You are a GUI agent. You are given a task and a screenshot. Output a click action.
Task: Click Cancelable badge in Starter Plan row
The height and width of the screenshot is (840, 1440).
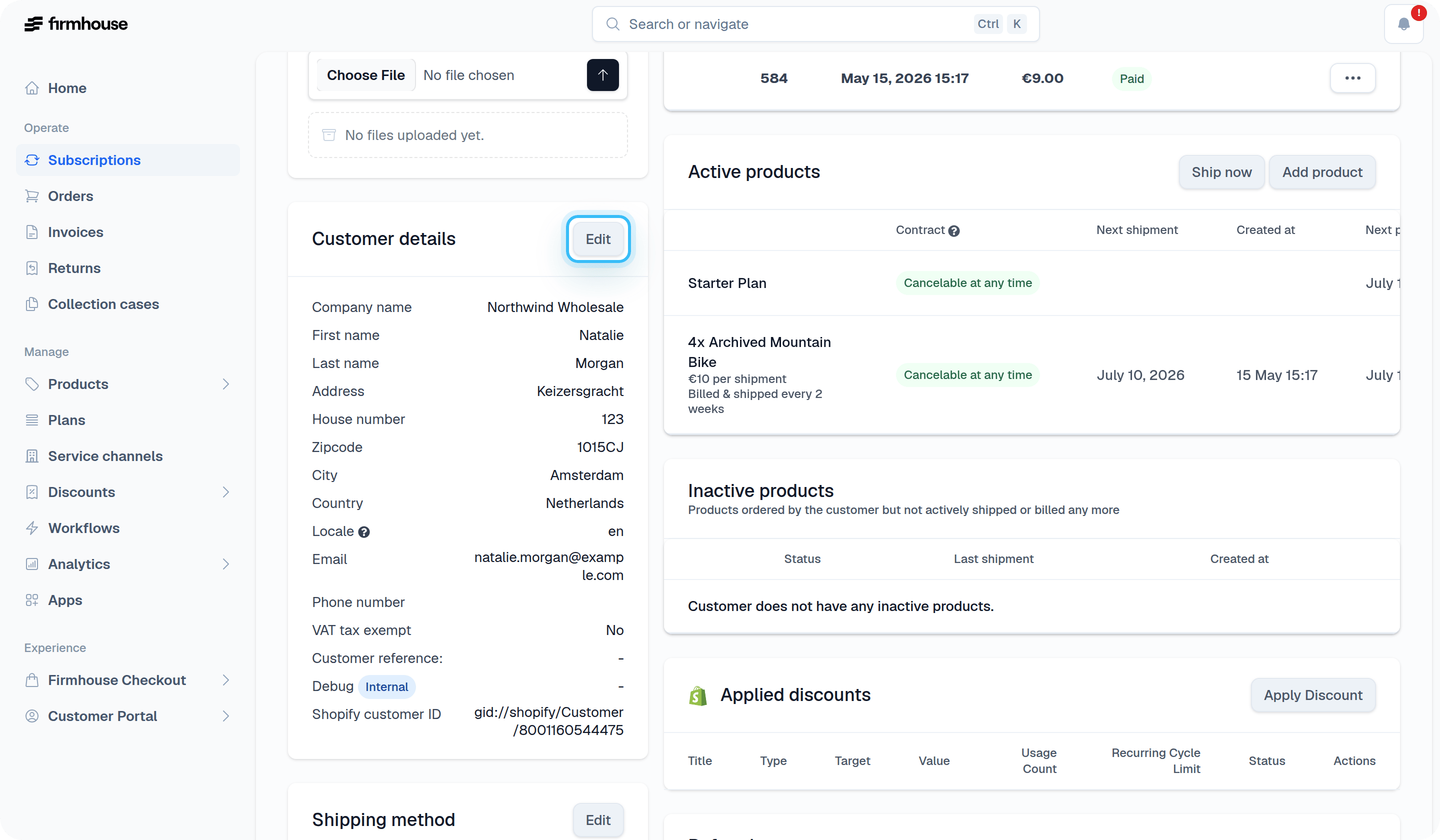tap(967, 283)
